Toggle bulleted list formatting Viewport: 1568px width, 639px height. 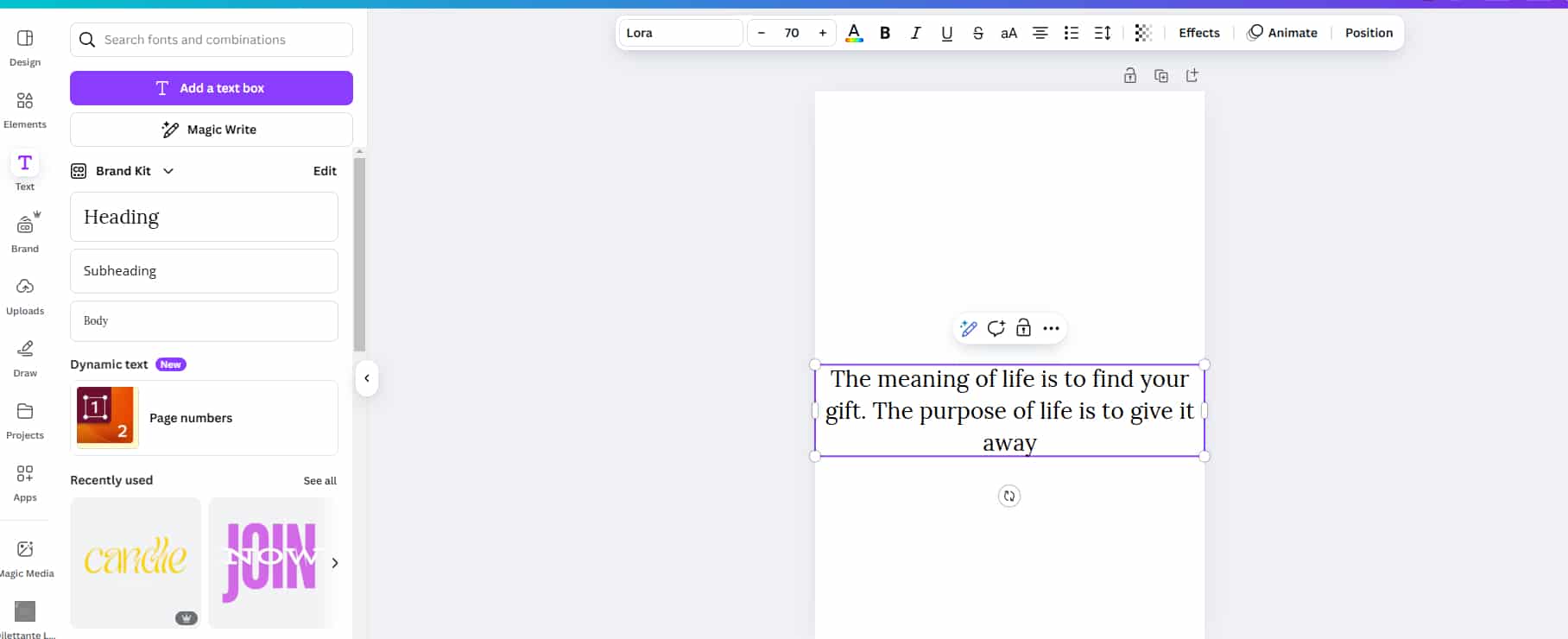pyautogui.click(x=1072, y=33)
